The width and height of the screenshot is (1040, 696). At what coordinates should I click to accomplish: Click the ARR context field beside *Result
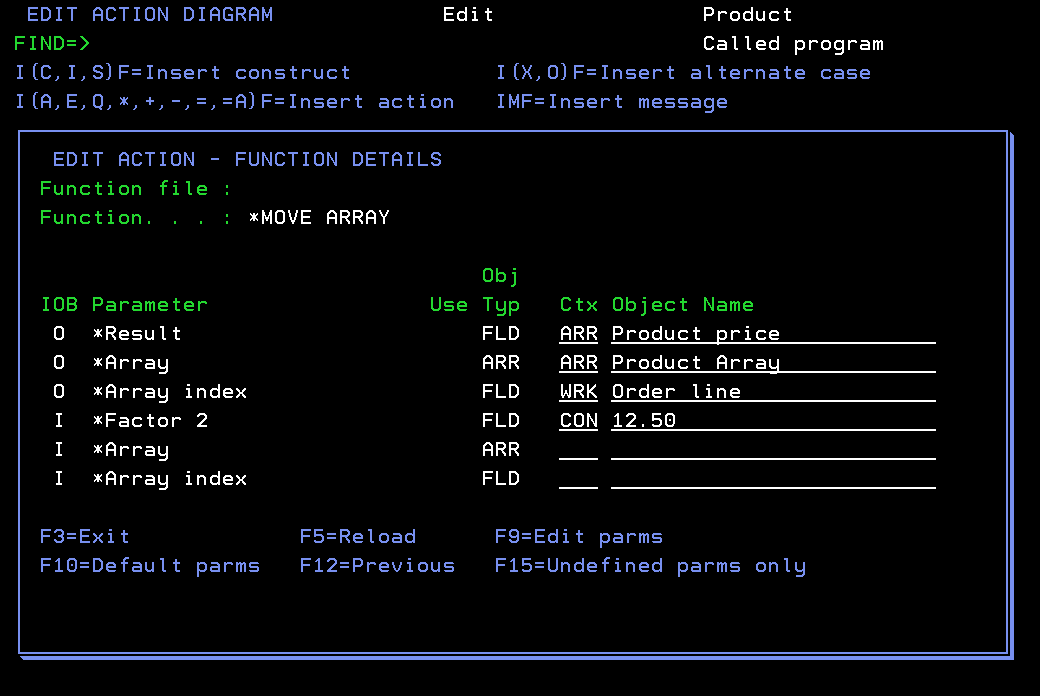coord(578,333)
